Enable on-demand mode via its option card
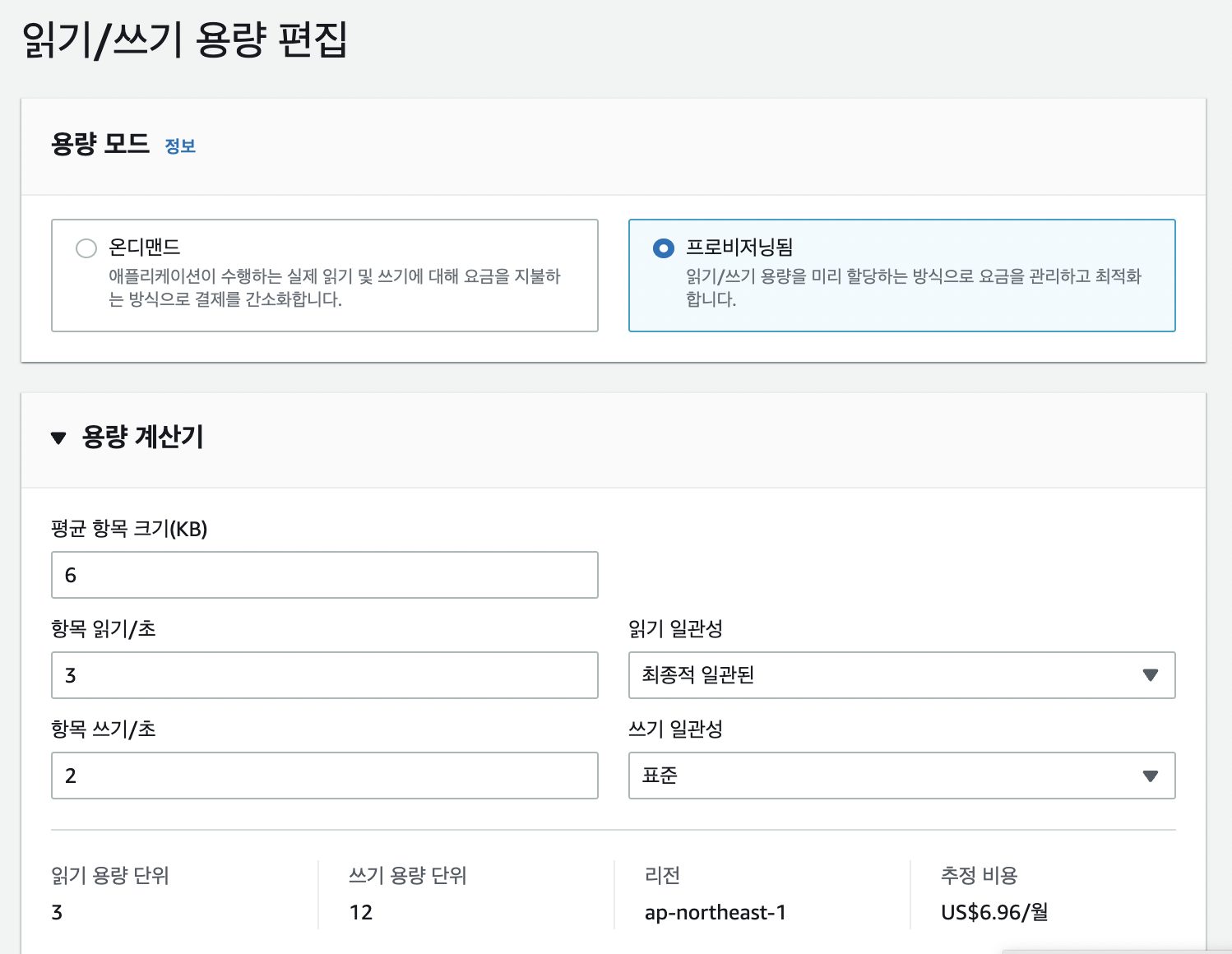1232x954 pixels. [x=325, y=276]
